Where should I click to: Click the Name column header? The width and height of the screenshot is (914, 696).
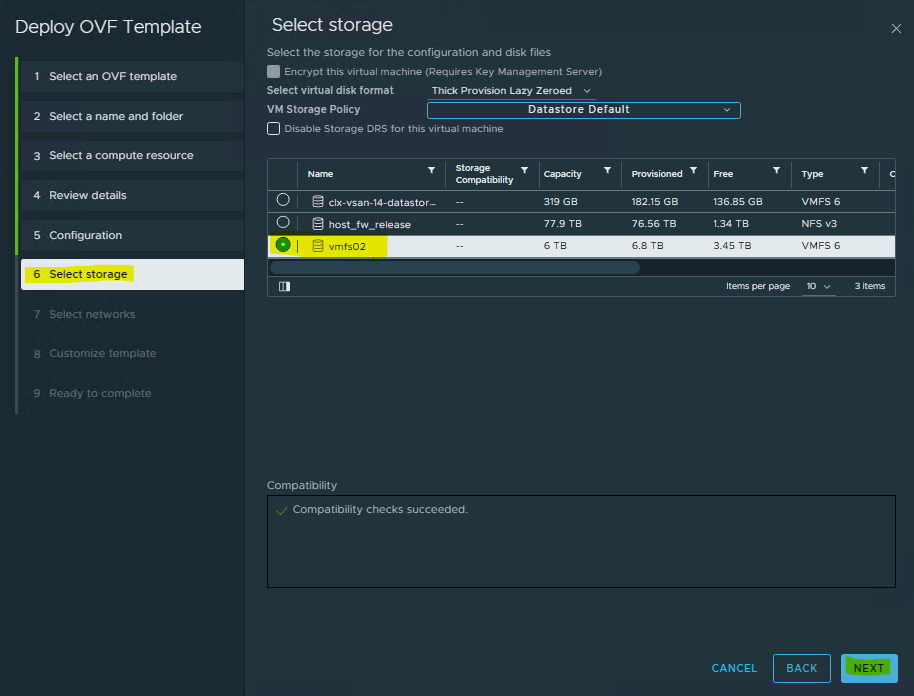click(x=321, y=174)
